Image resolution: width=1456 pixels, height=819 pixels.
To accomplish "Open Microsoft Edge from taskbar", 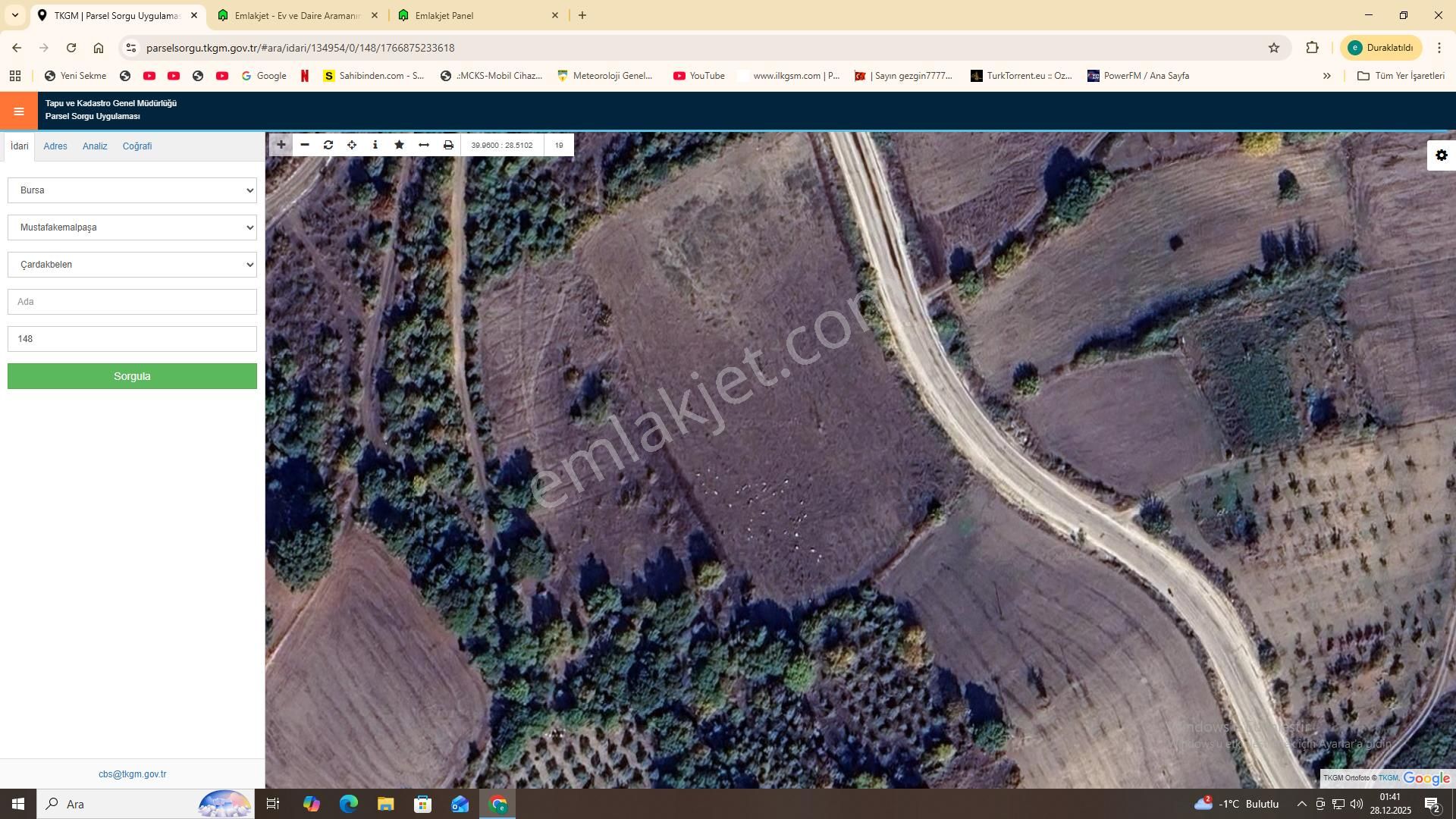I will click(x=349, y=804).
